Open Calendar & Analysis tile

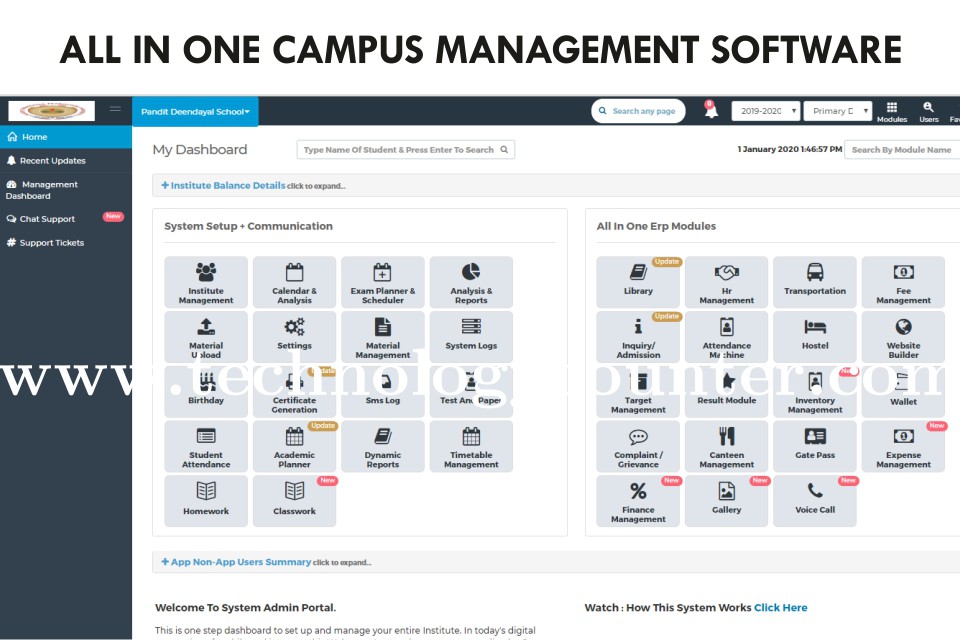pyautogui.click(x=294, y=282)
